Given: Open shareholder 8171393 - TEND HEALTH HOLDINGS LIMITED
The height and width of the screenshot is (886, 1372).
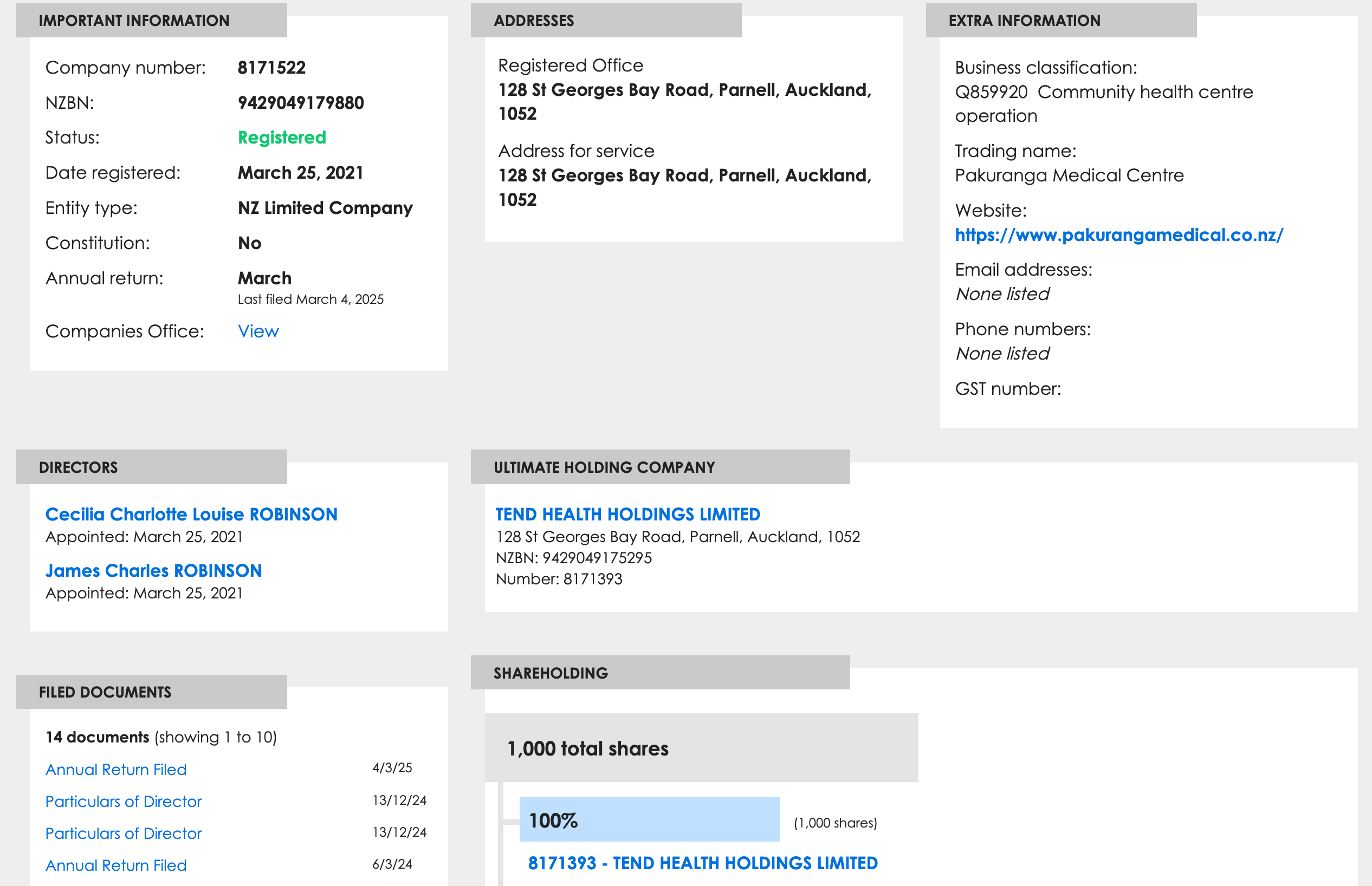Looking at the screenshot, I should pos(702,863).
